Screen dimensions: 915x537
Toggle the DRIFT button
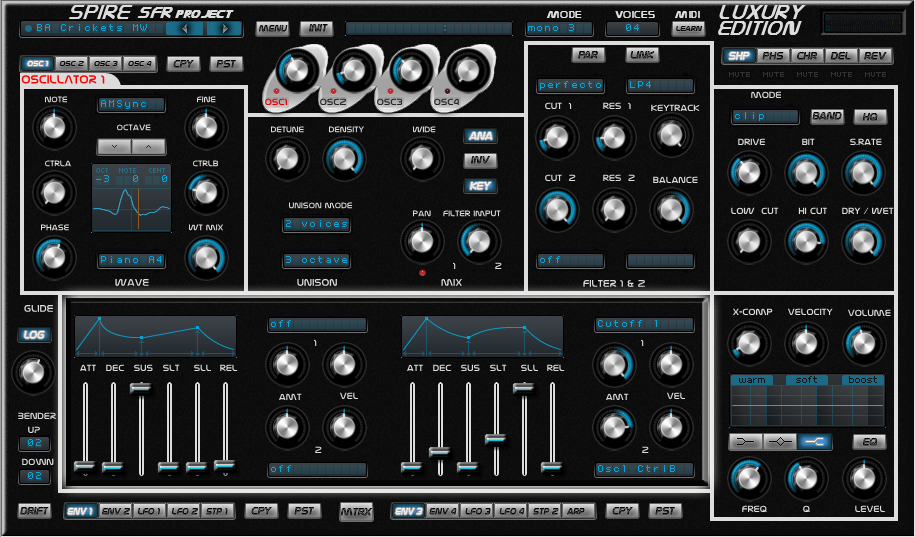(34, 511)
